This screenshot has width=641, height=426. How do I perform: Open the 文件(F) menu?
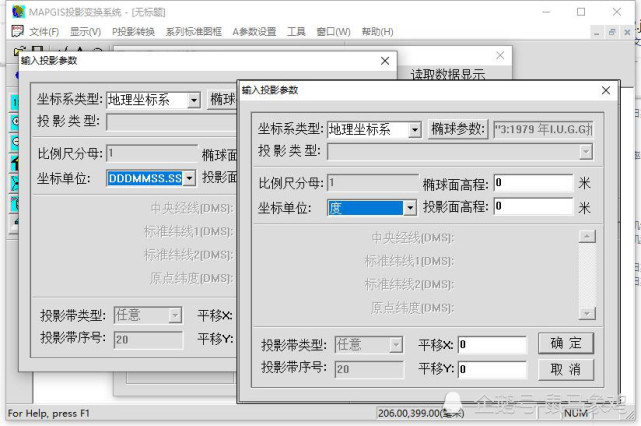[44, 31]
